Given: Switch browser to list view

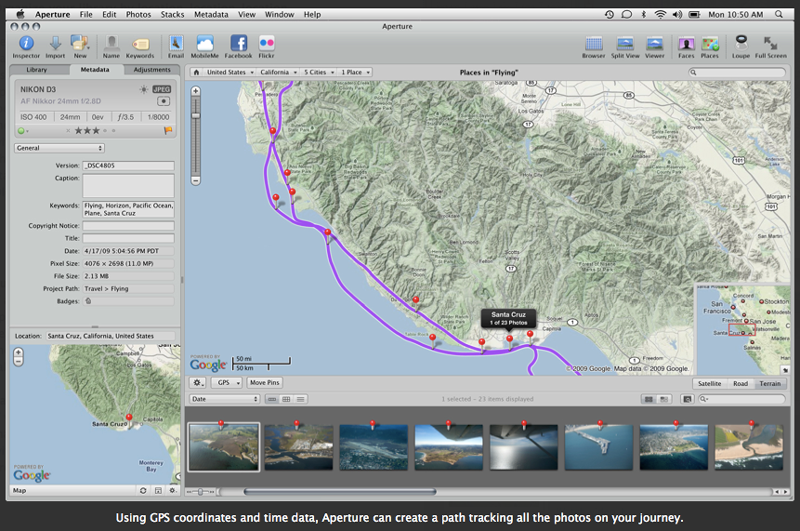Looking at the screenshot, I should click(x=301, y=399).
